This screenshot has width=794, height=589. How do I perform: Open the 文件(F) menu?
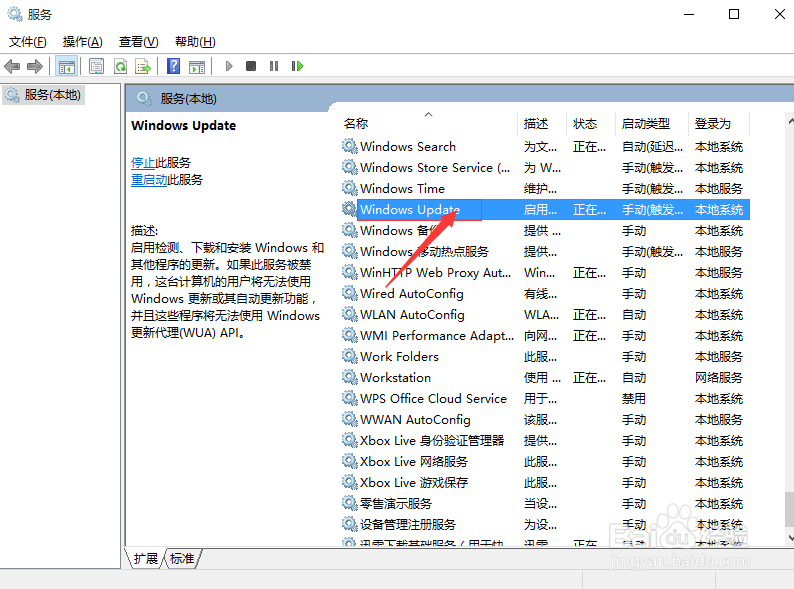pos(27,42)
